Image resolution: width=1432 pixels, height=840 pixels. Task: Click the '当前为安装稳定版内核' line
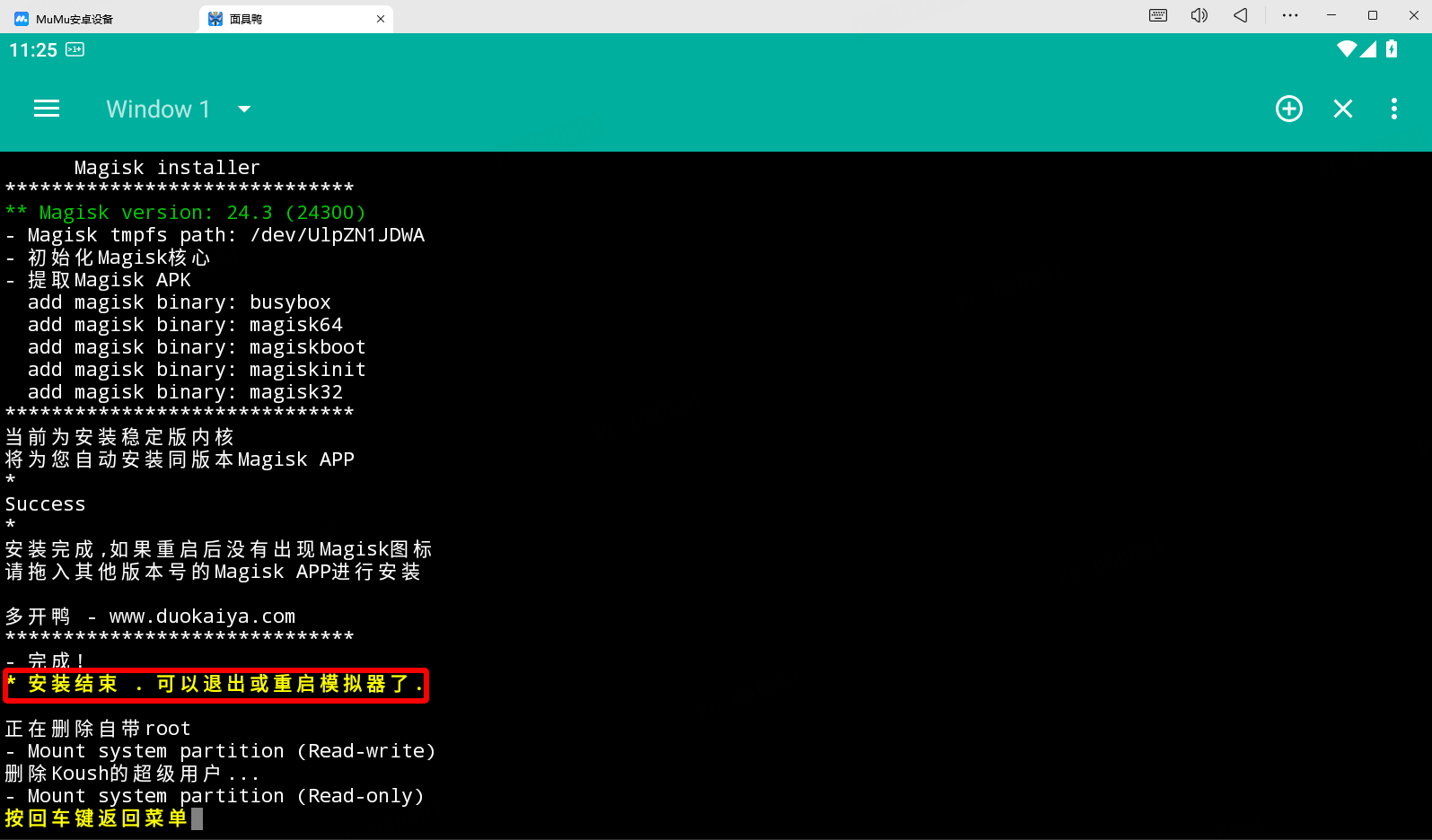[119, 437]
